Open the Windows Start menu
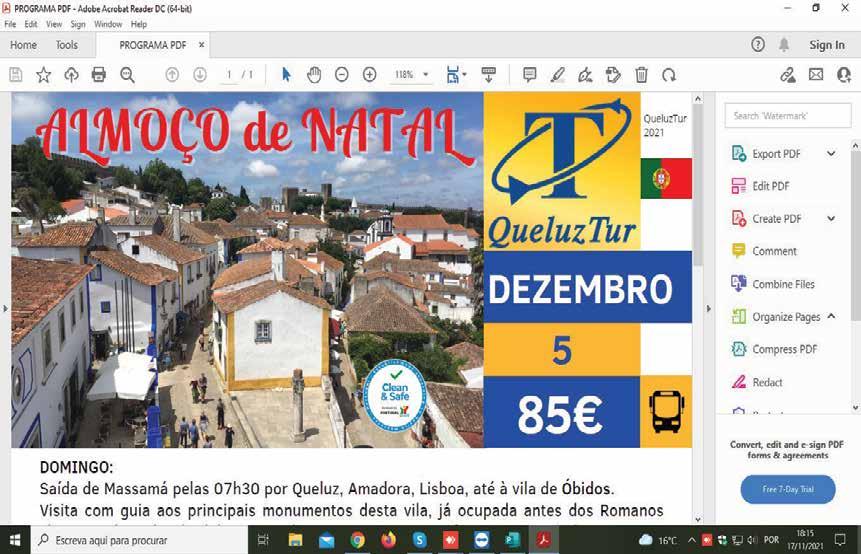 pyautogui.click(x=15, y=540)
